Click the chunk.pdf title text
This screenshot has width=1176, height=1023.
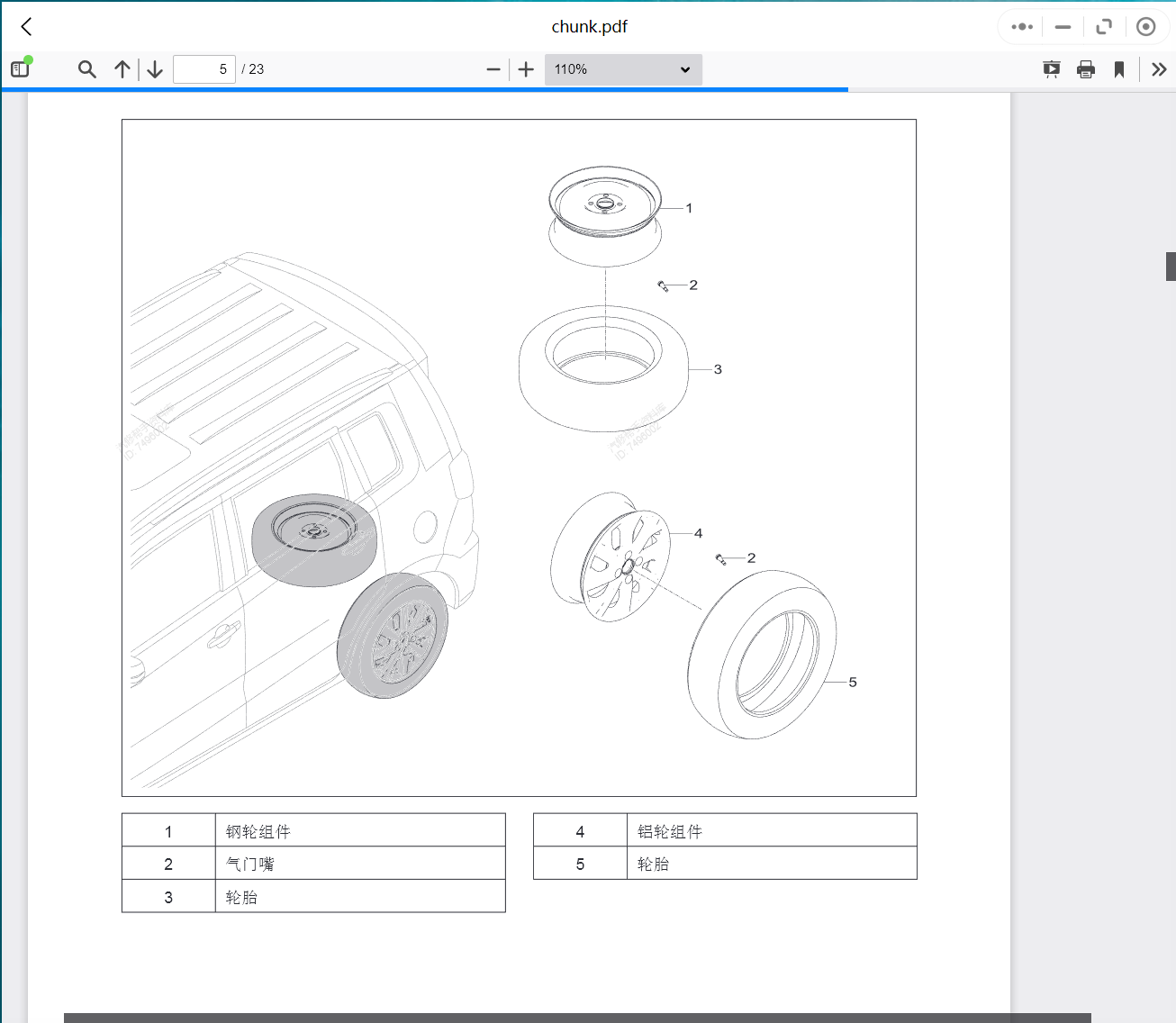tap(590, 26)
